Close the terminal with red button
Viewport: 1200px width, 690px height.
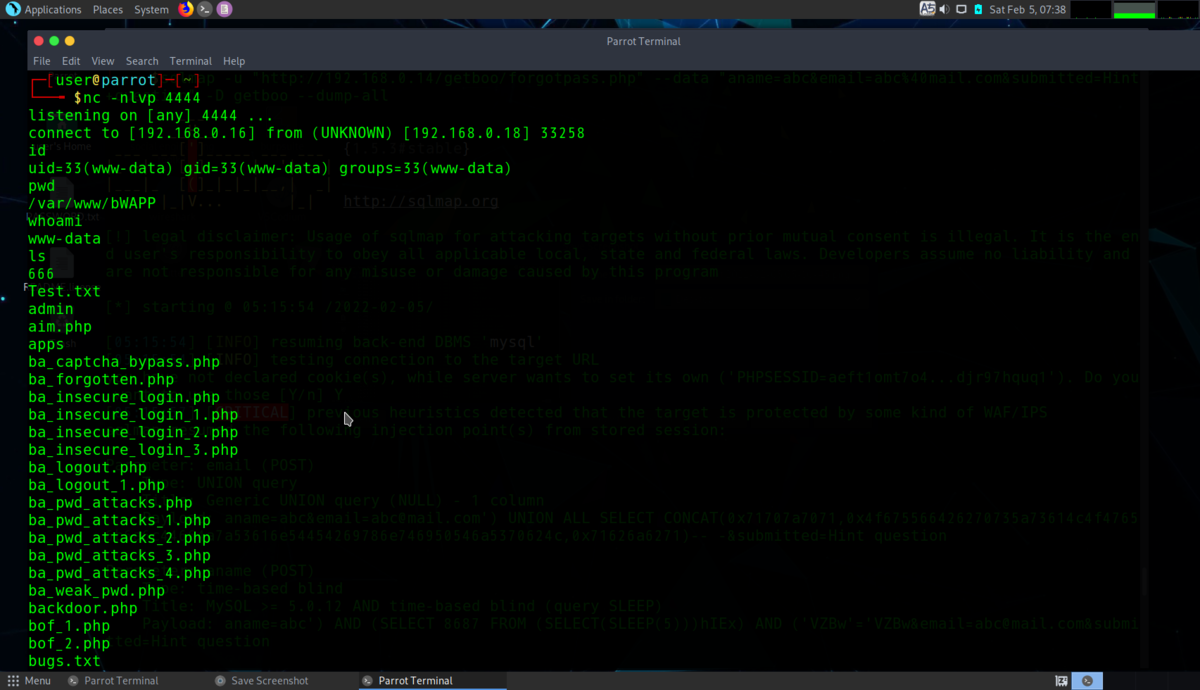tap(39, 41)
